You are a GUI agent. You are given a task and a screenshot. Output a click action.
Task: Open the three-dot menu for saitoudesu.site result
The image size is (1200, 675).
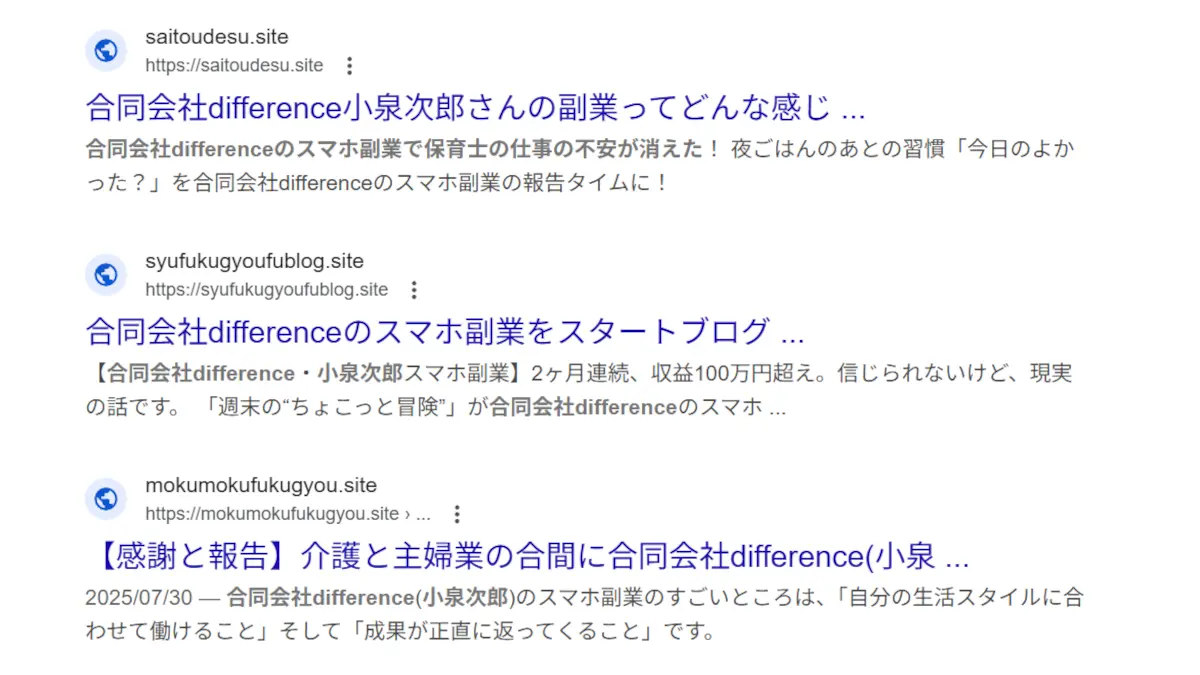[x=349, y=66]
